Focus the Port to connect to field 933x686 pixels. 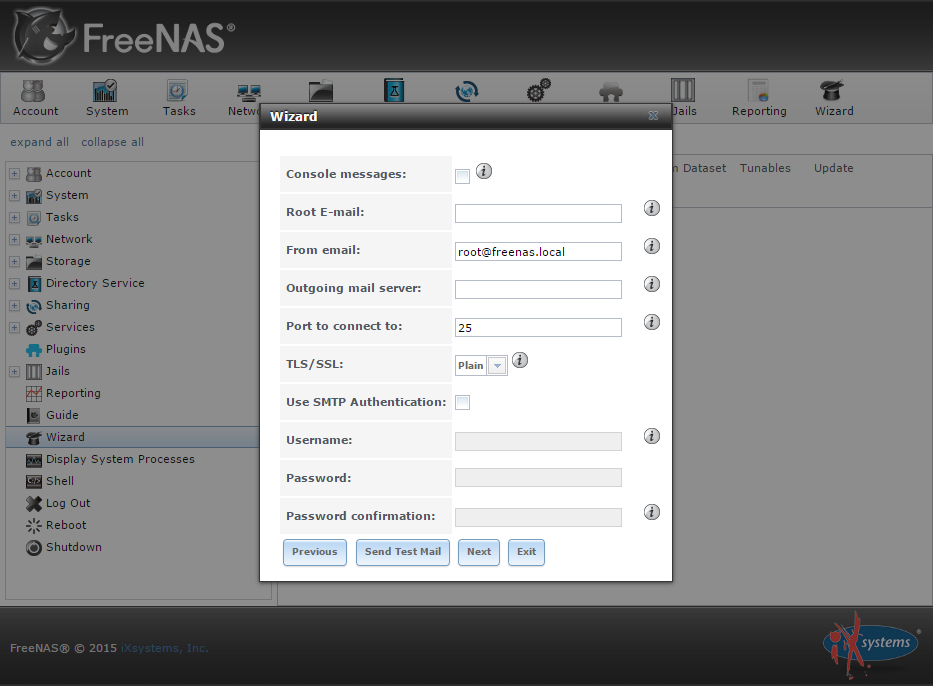538,328
